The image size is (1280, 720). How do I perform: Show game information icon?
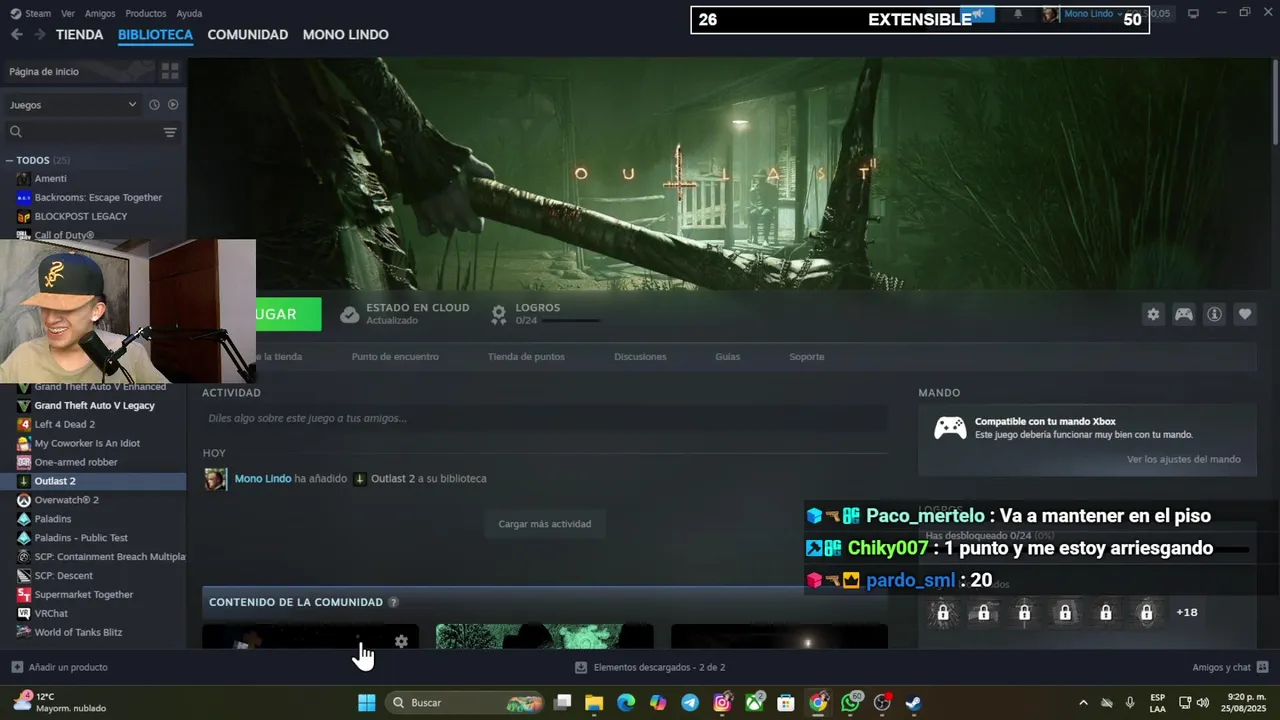coord(1214,314)
